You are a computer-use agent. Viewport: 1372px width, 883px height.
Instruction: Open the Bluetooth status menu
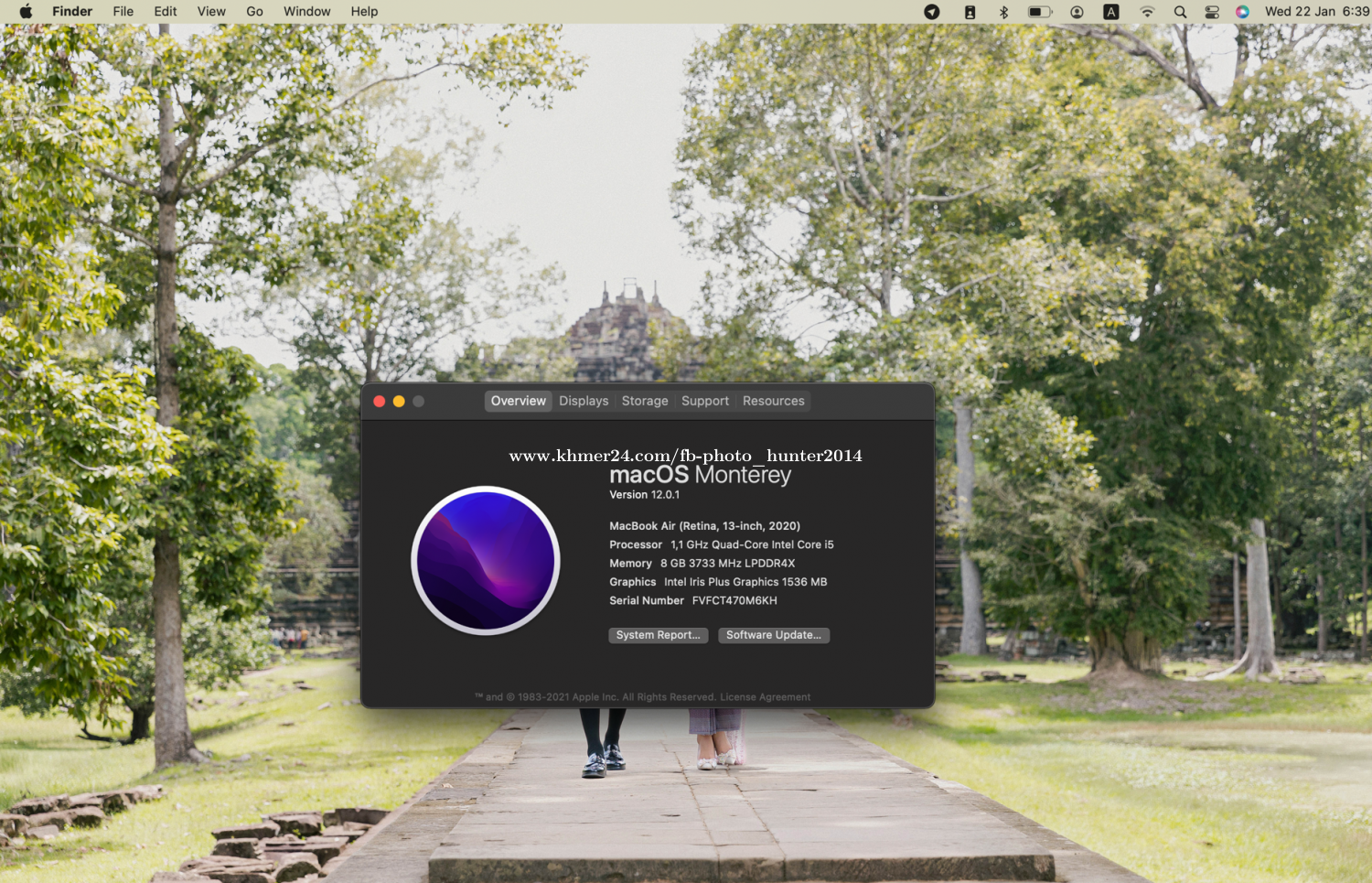[x=1003, y=12]
